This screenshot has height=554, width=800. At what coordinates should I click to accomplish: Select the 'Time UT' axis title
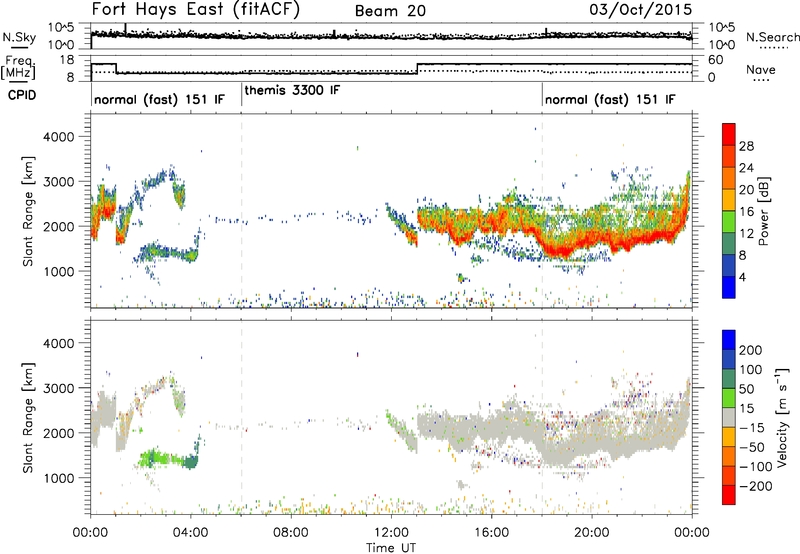391,547
